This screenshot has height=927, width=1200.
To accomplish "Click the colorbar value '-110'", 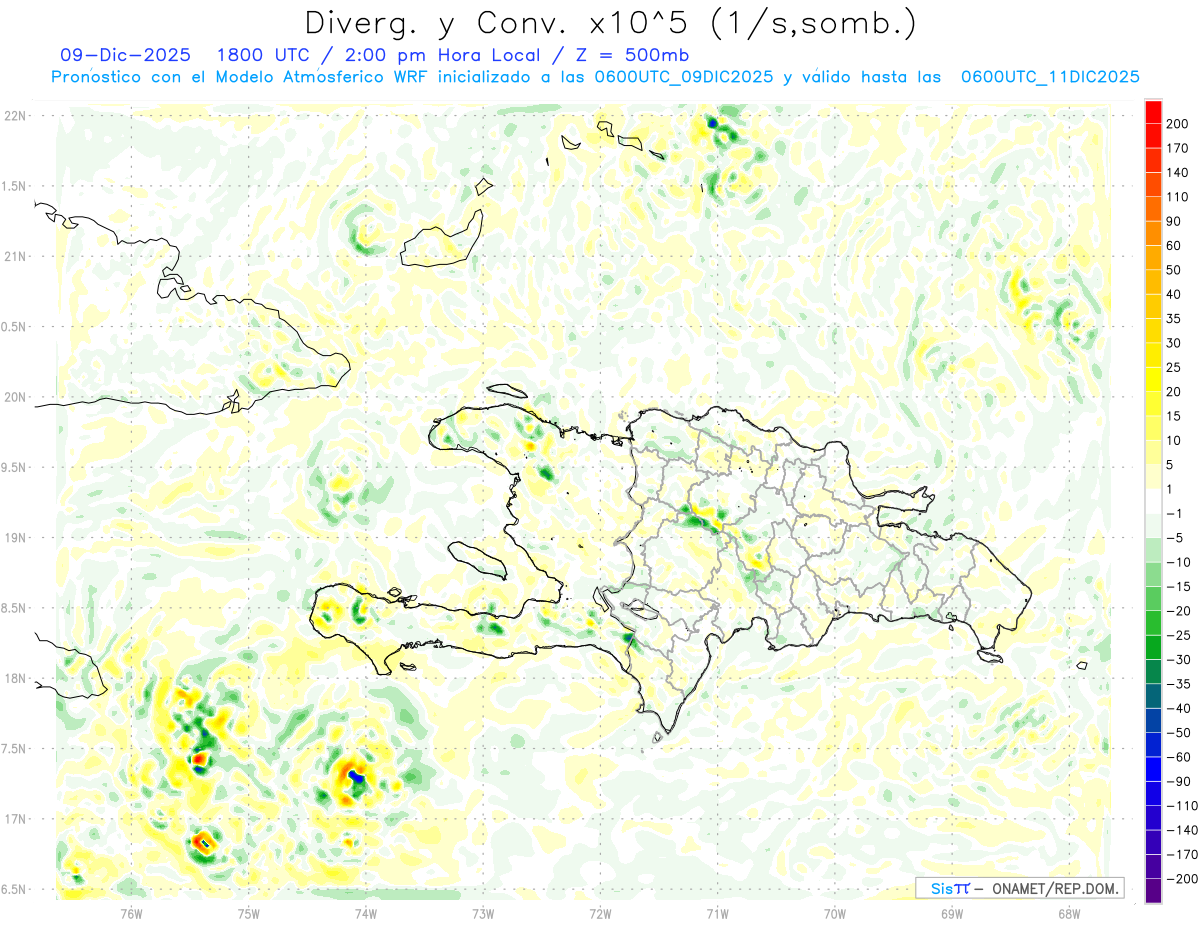I will click(1182, 806).
